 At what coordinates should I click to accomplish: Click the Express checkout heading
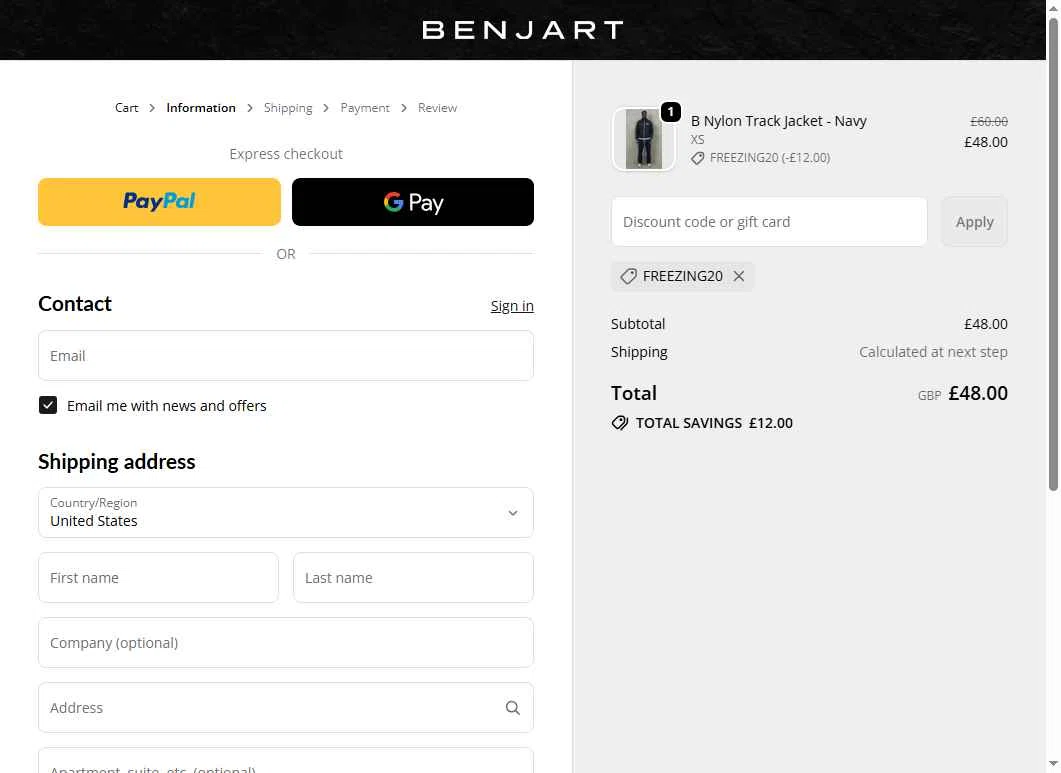click(x=286, y=154)
